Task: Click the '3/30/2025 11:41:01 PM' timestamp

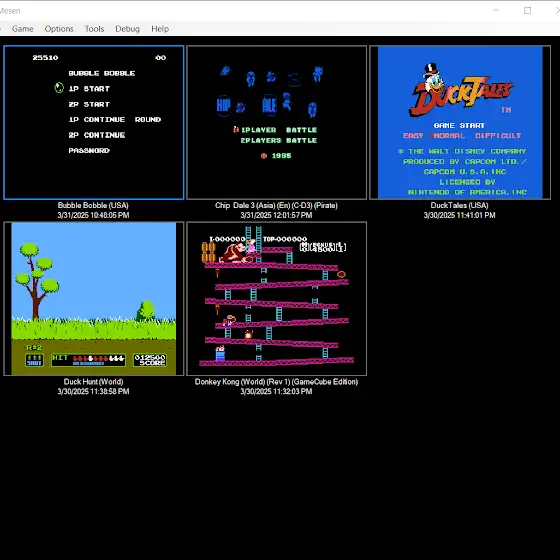Action: [x=459, y=215]
